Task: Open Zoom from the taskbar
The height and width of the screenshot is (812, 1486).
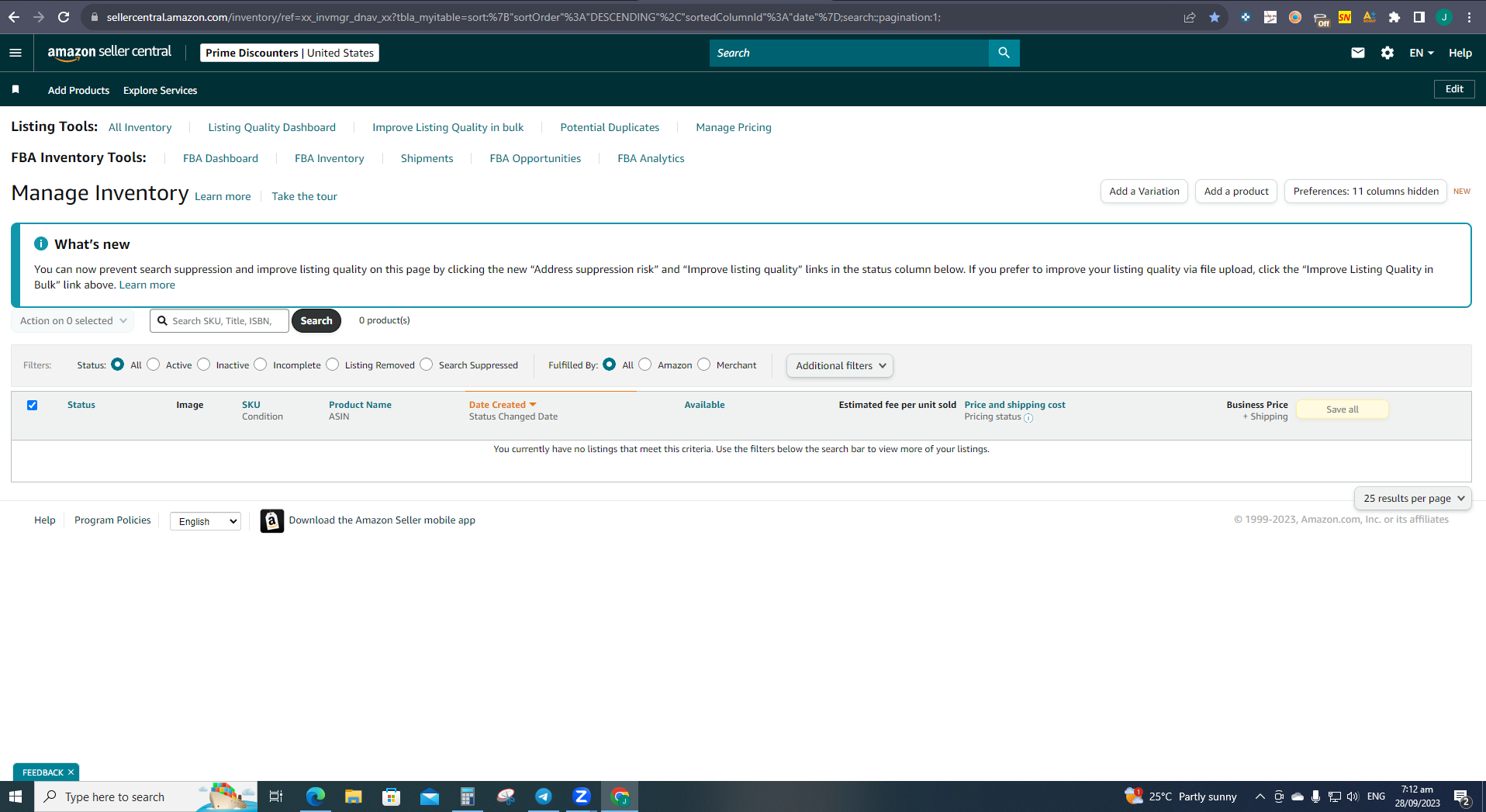Action: coord(582,796)
